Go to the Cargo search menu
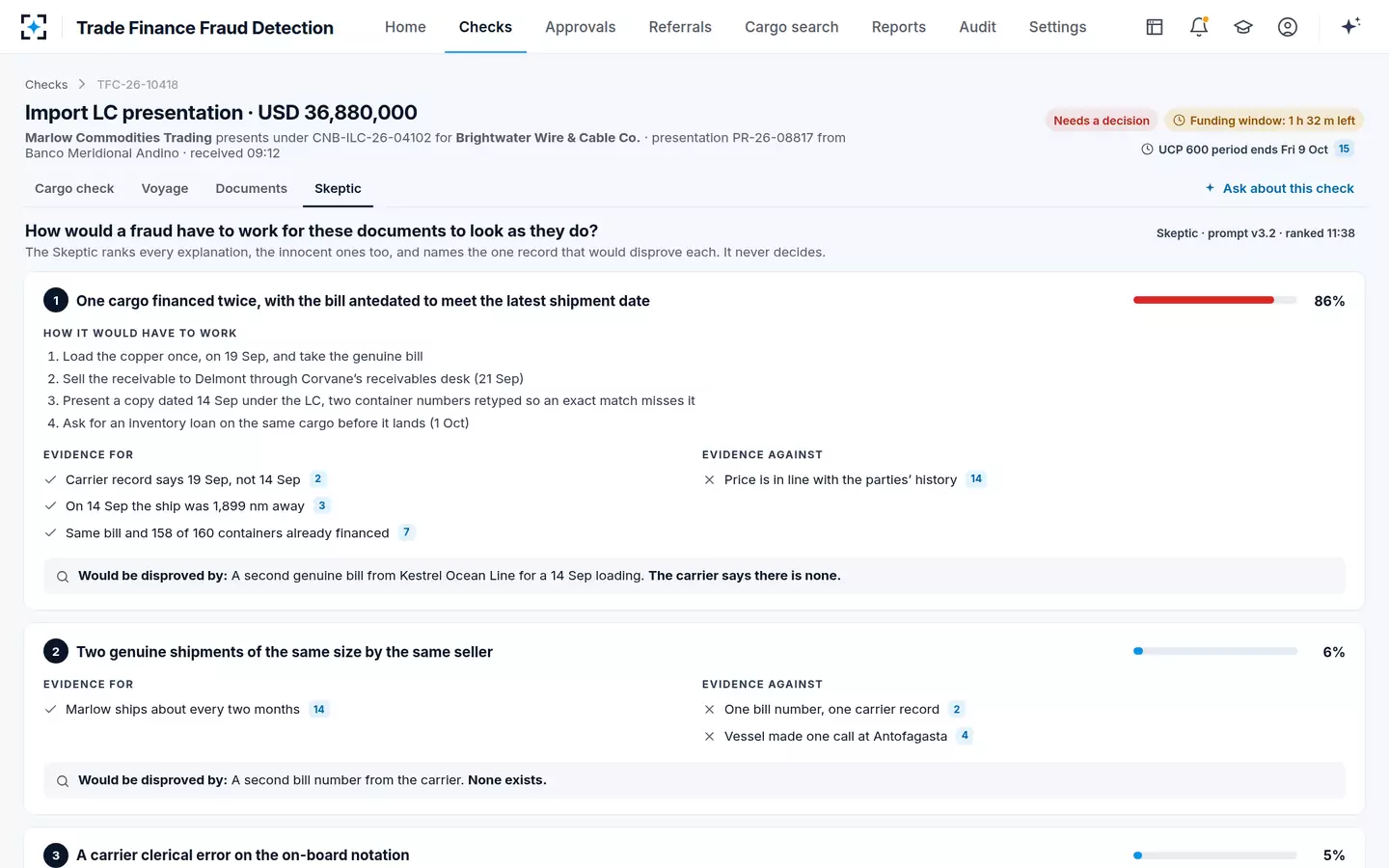Viewport: 1389px width, 868px height. coord(792,27)
